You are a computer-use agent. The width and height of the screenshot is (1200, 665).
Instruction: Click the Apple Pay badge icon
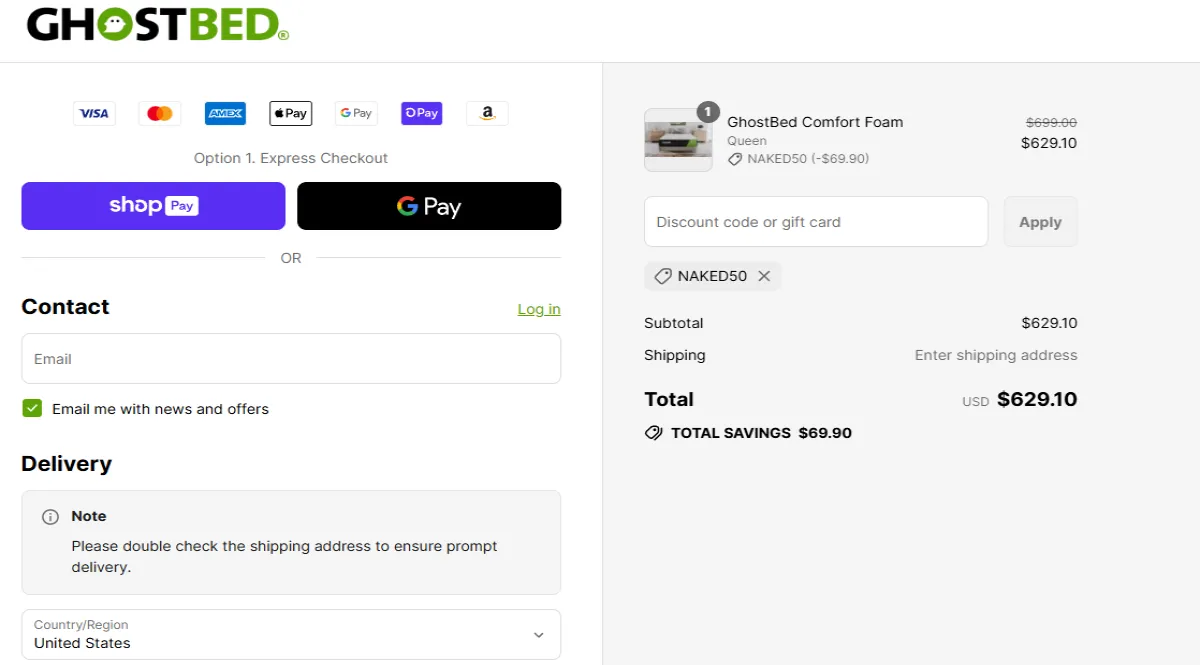click(291, 114)
